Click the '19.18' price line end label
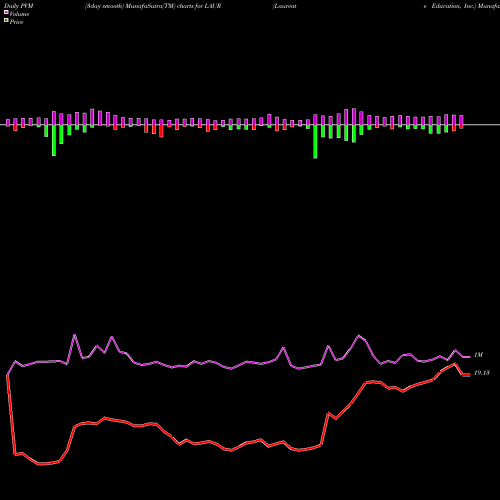The width and height of the screenshot is (500, 500). [x=482, y=373]
